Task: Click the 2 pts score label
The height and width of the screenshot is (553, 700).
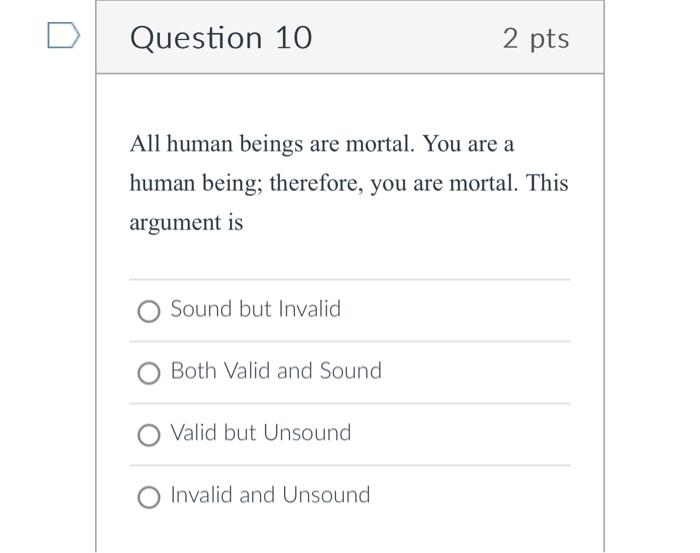Action: [536, 39]
